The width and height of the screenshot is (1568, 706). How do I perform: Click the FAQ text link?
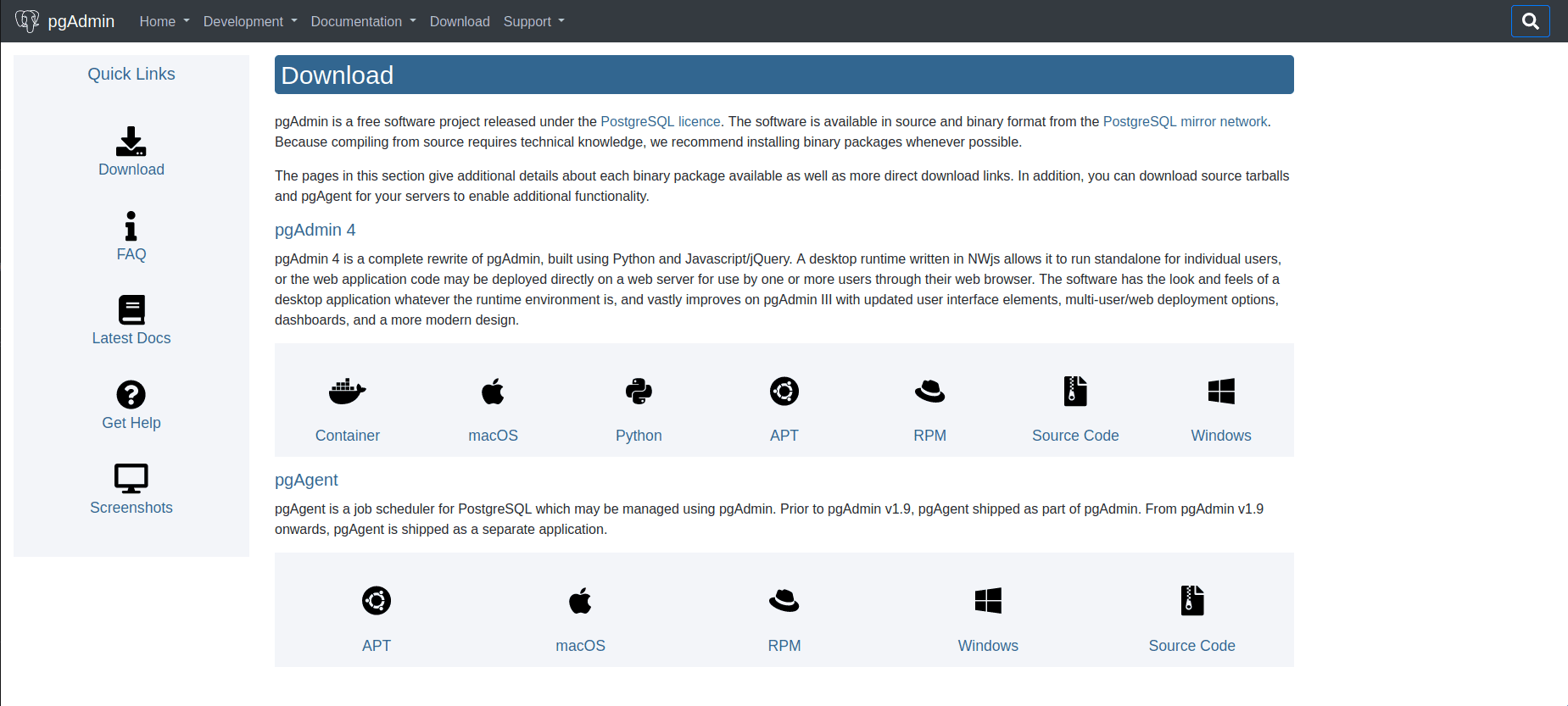131,254
